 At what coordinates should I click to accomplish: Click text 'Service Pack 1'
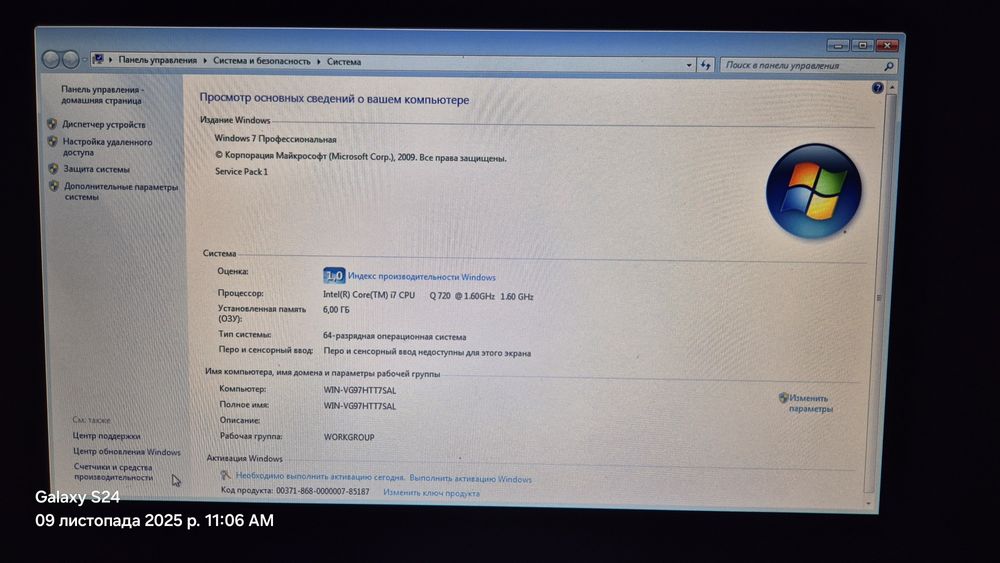[241, 172]
